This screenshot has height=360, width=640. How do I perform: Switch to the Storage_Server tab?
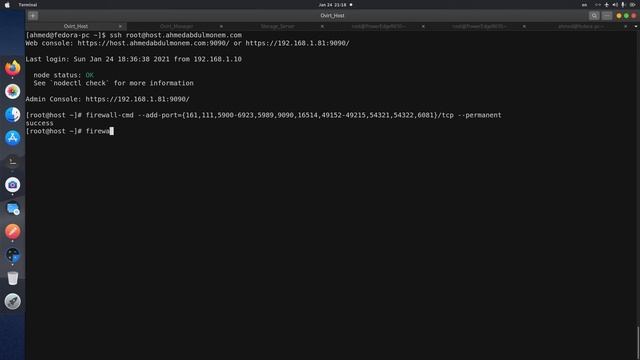278,26
